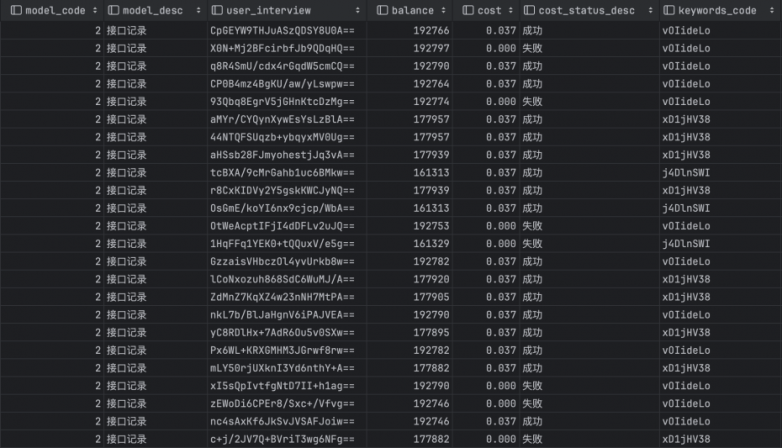782x448 pixels.
Task: Select the keywords_code header label
Action: (x=717, y=11)
